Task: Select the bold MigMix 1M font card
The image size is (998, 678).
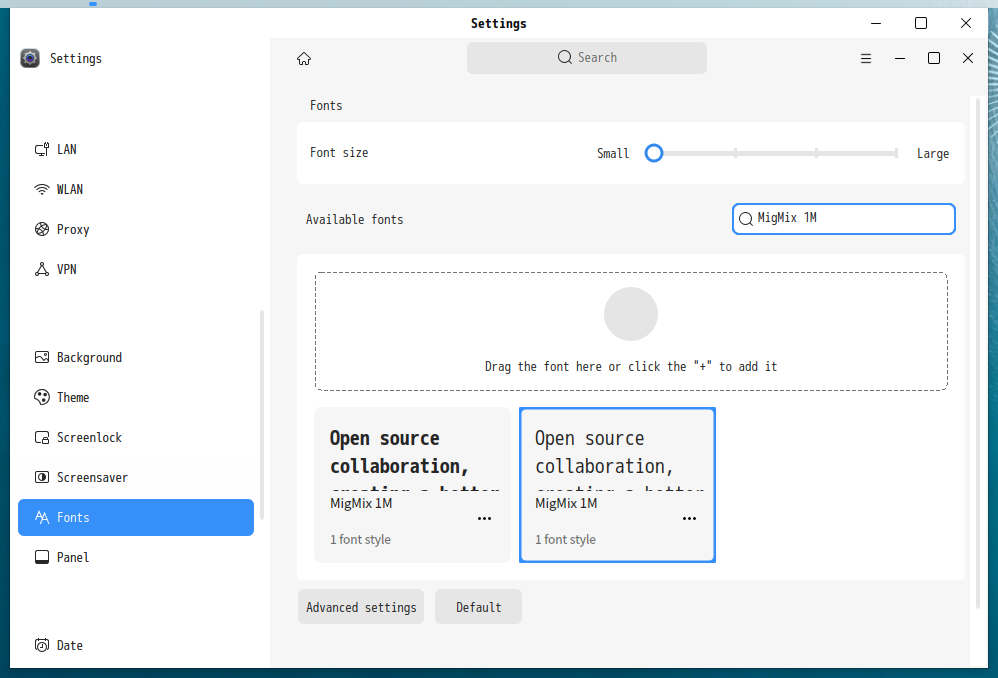Action: (x=412, y=485)
